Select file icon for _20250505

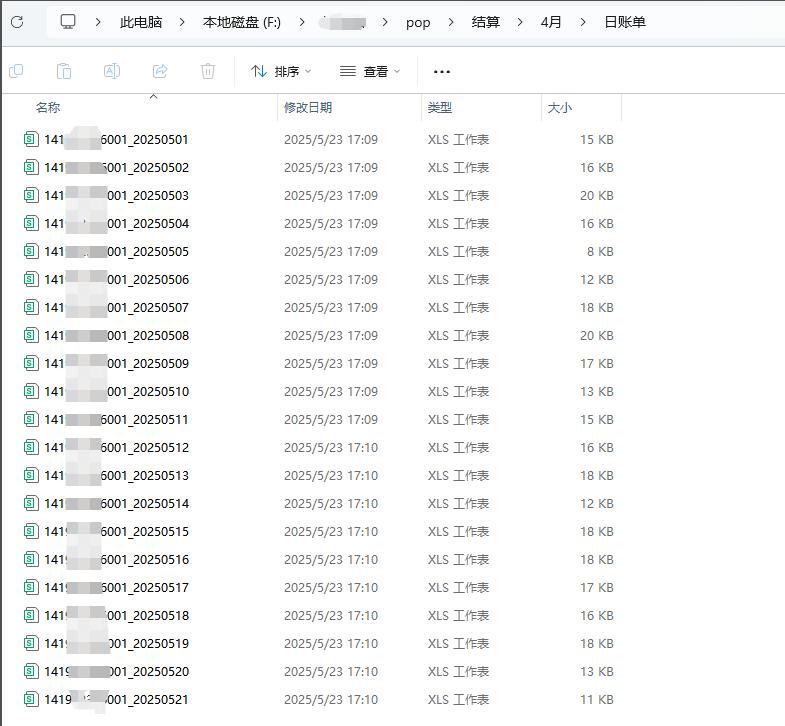(31, 251)
